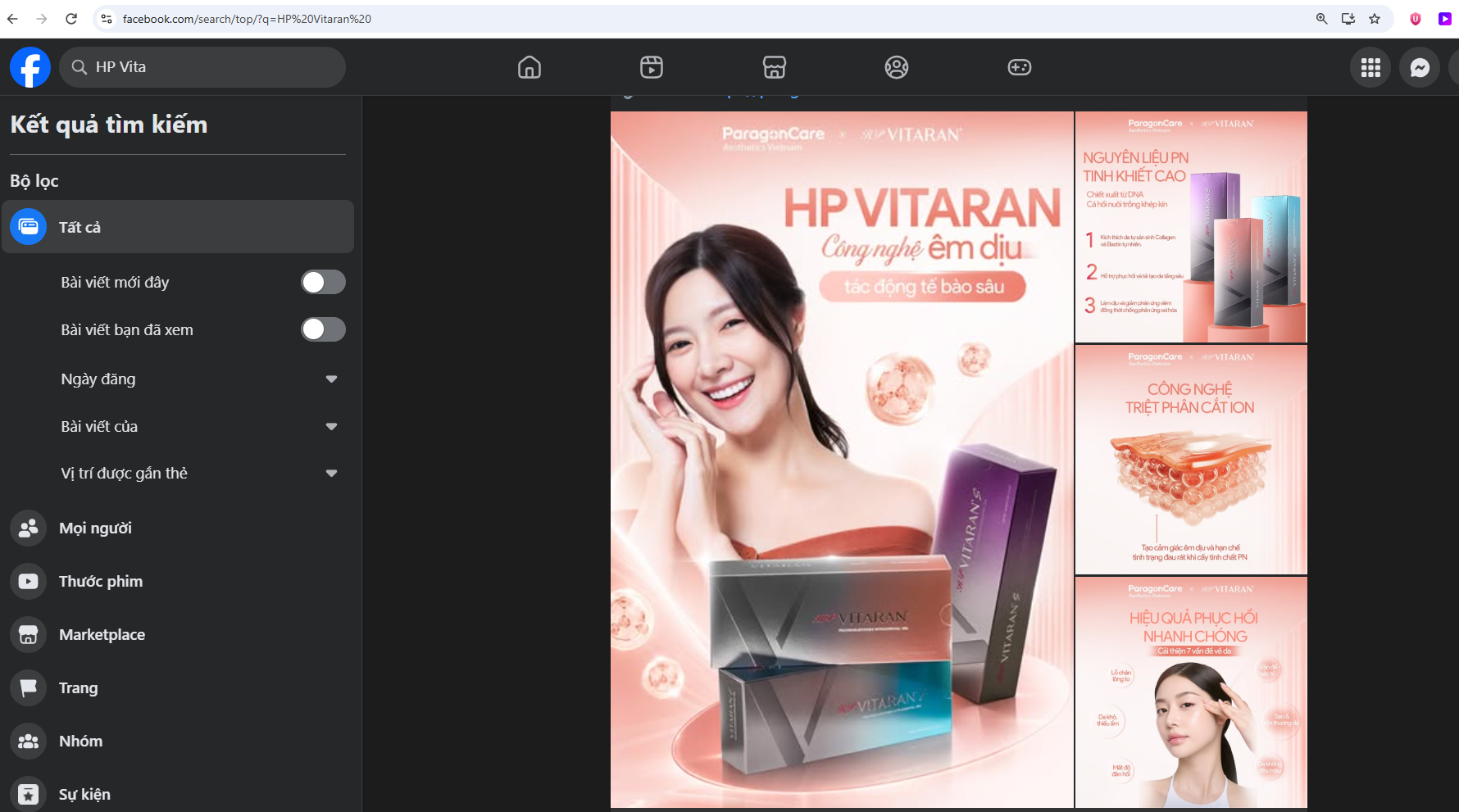This screenshot has height=812, width=1459.
Task: Click the Bộ lọc heading
Action: (34, 181)
